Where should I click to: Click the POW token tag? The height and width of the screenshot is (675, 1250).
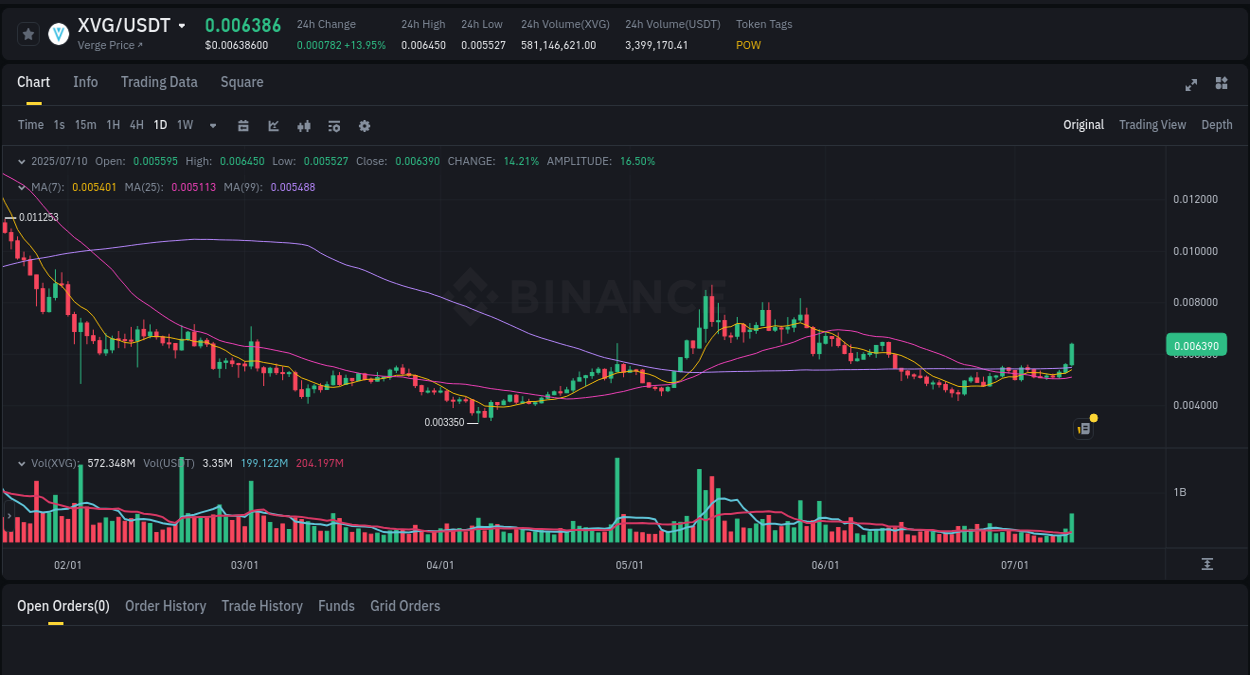748,45
